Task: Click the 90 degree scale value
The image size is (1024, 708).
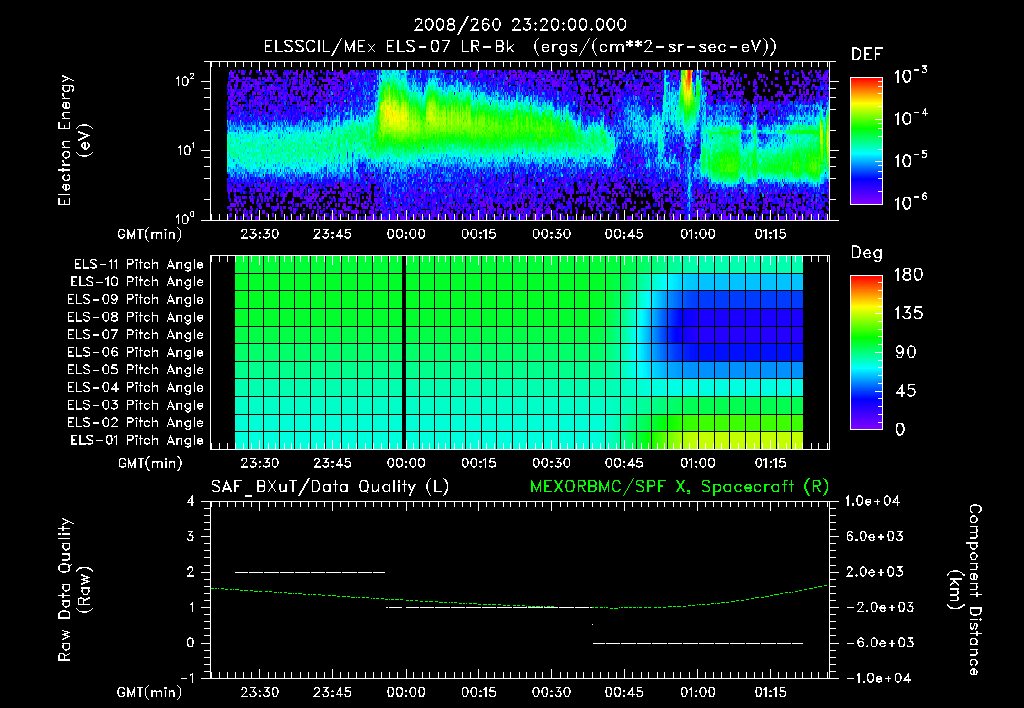Action: (x=906, y=352)
